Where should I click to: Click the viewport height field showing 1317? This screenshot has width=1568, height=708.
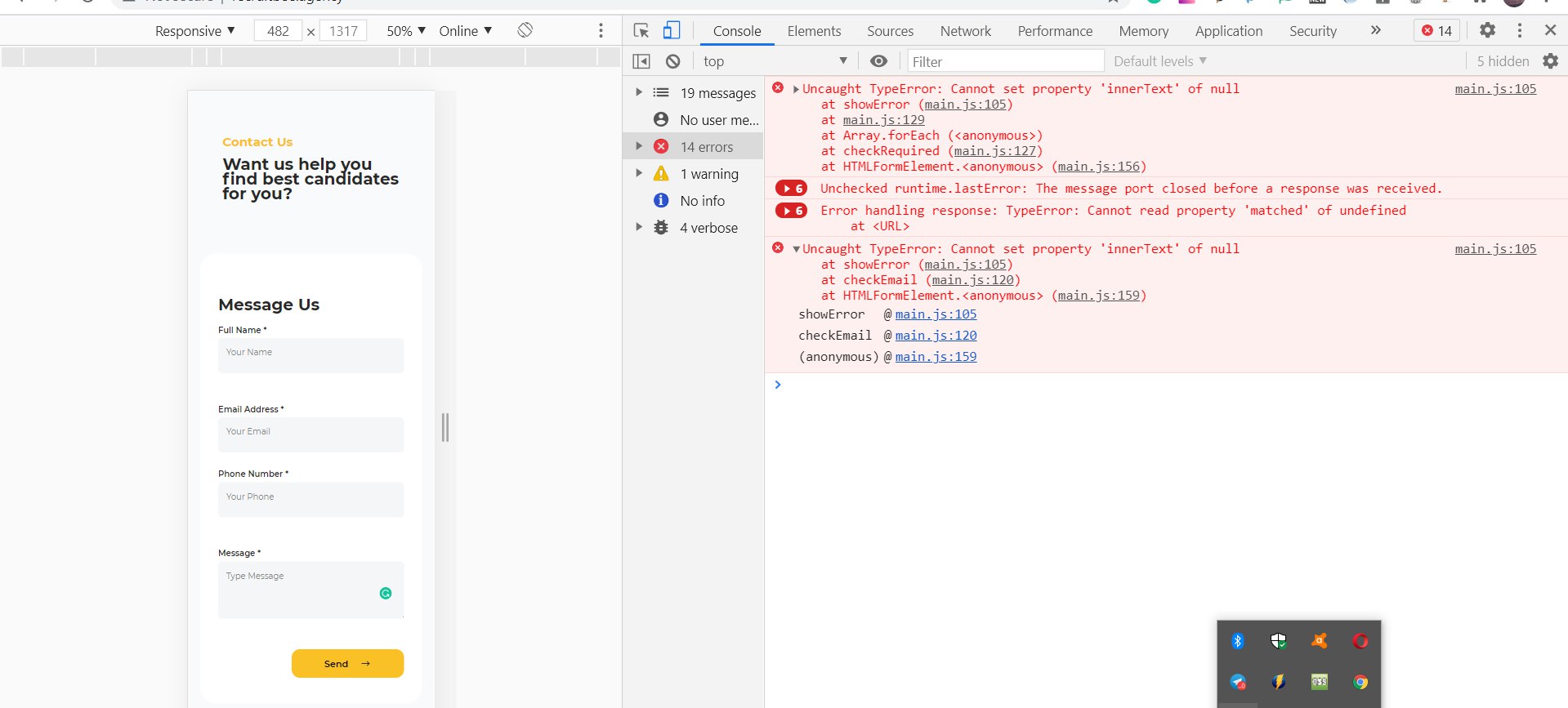[x=343, y=31]
